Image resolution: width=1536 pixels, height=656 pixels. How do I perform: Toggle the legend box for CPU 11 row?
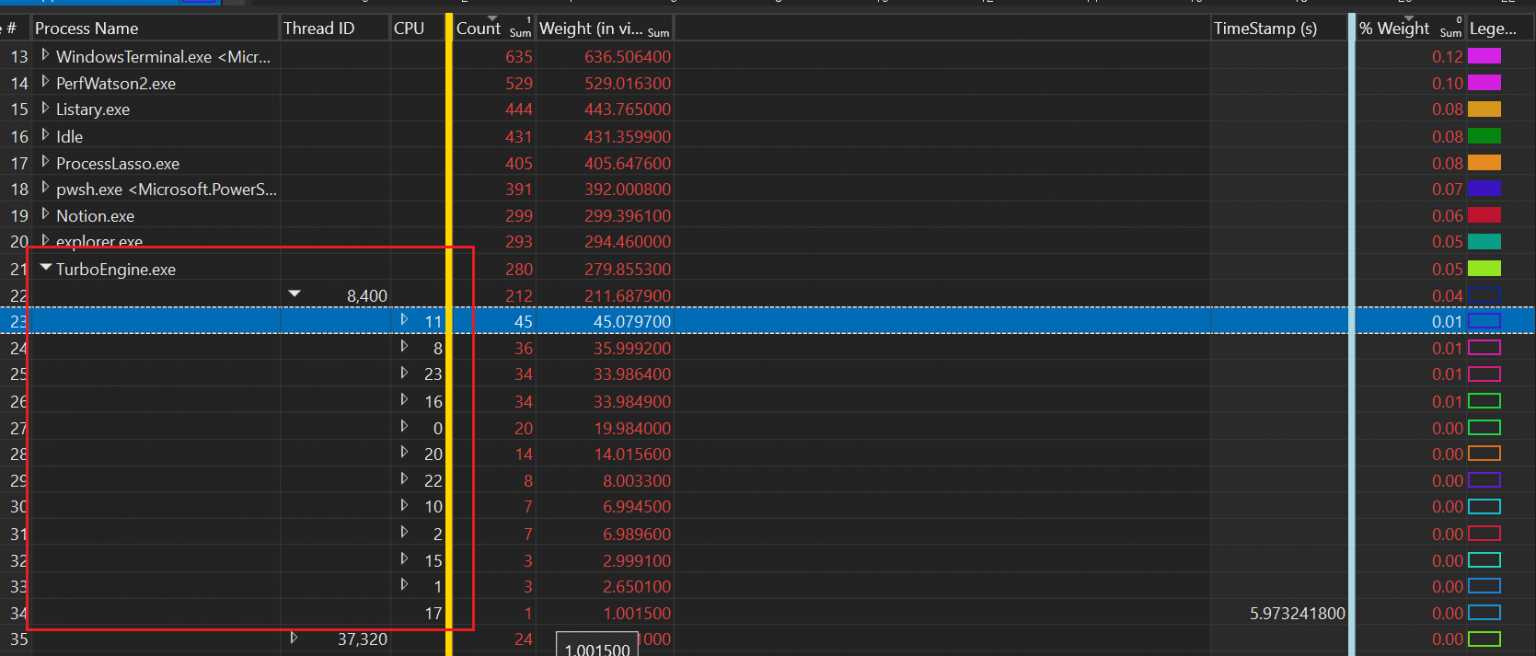[x=1484, y=321]
